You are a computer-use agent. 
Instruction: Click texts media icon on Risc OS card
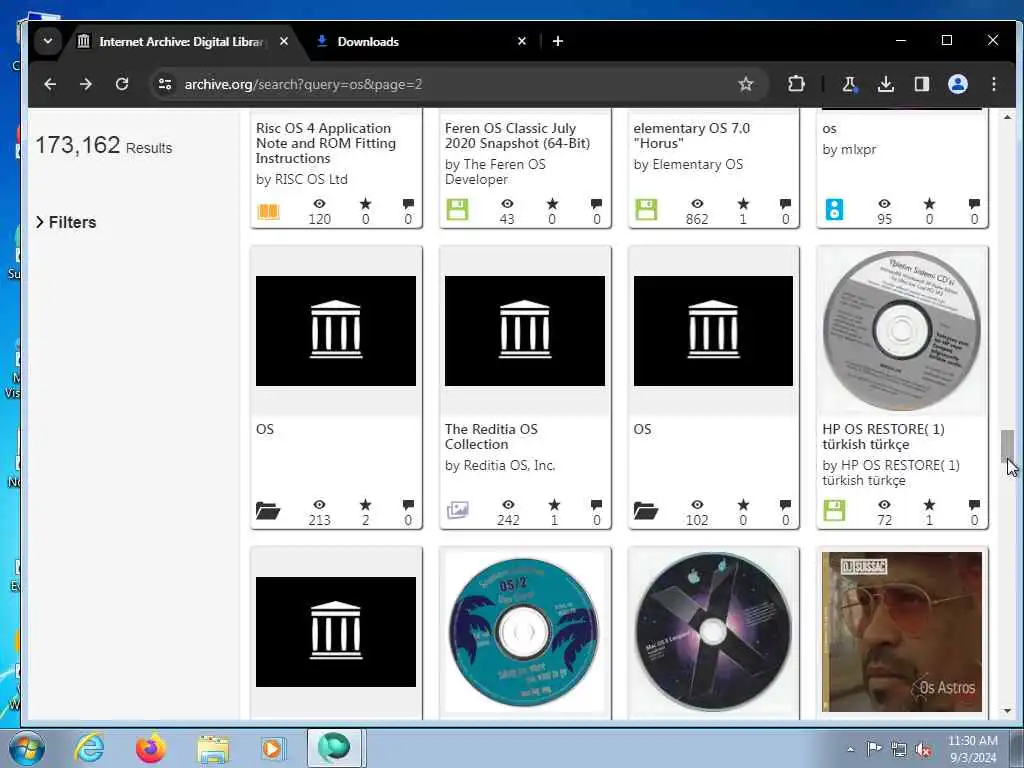pos(268,211)
